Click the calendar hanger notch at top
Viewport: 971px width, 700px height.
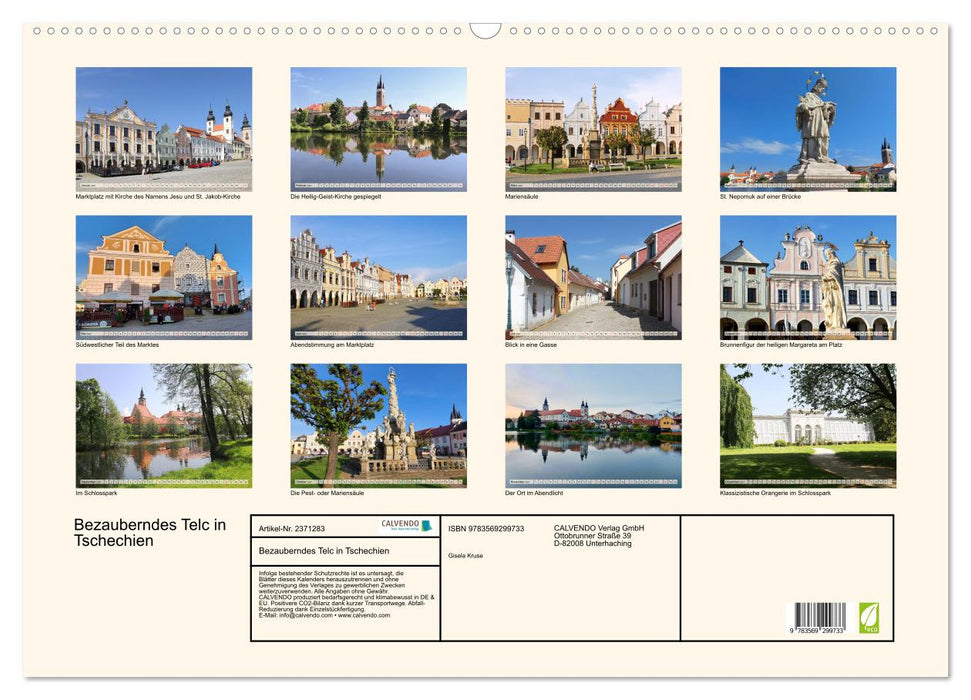tap(485, 30)
